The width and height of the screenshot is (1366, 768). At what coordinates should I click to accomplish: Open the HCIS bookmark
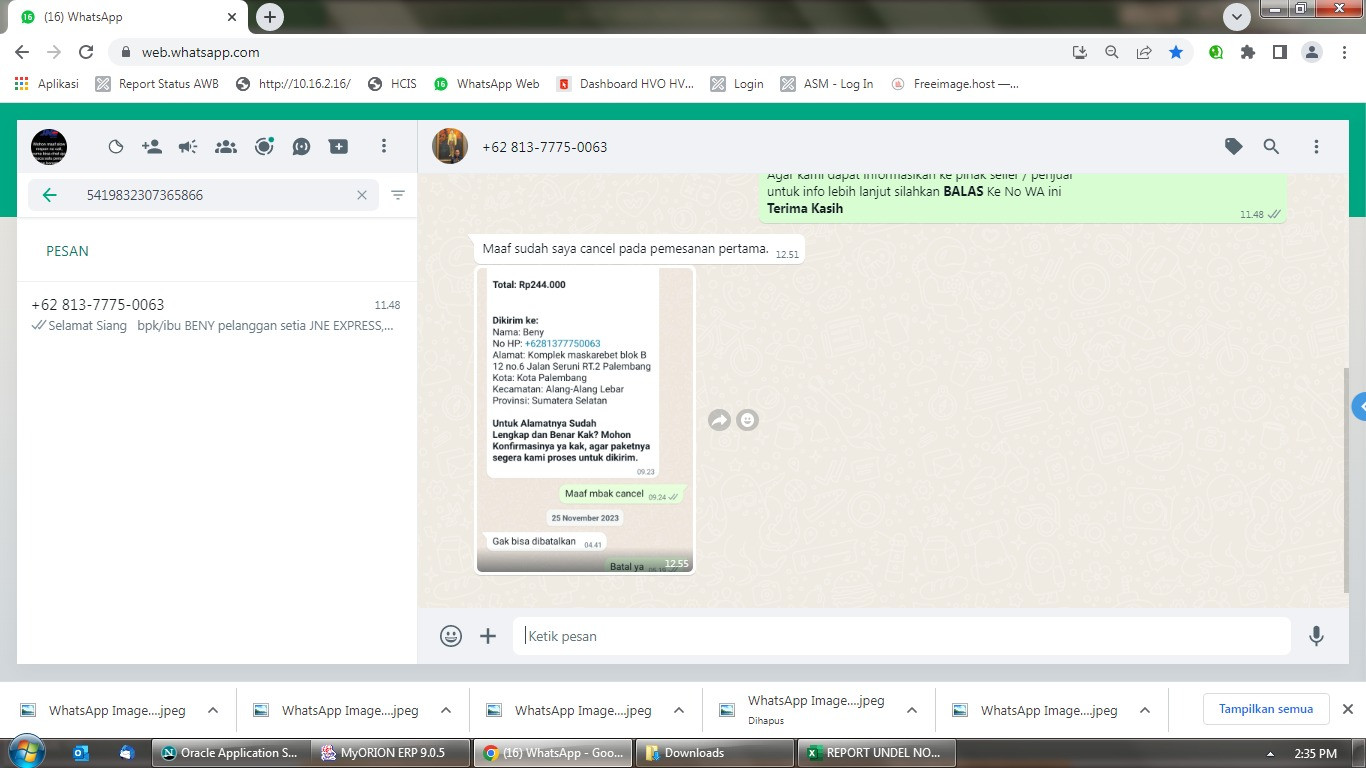click(392, 84)
